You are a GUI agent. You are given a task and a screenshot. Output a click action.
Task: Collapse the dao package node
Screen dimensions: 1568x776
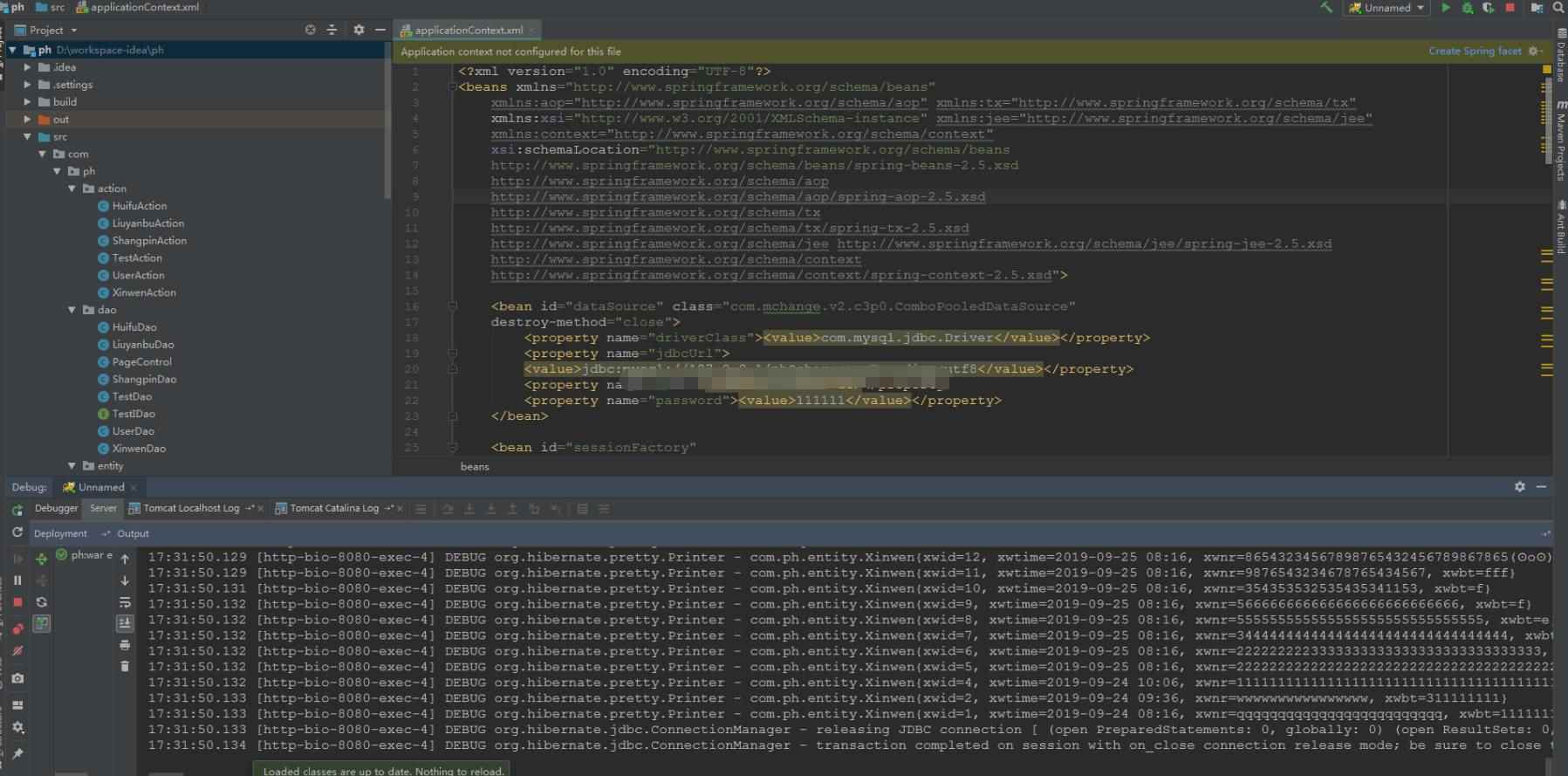click(x=72, y=310)
